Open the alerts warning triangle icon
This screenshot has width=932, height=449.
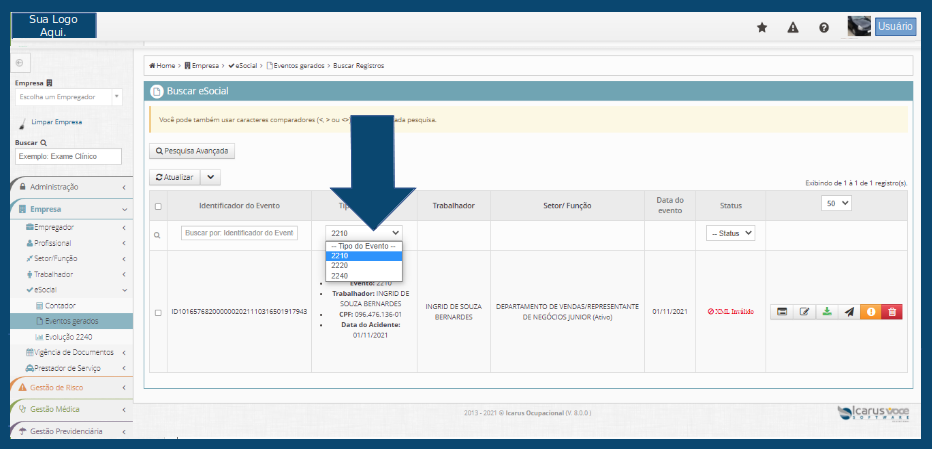point(793,27)
